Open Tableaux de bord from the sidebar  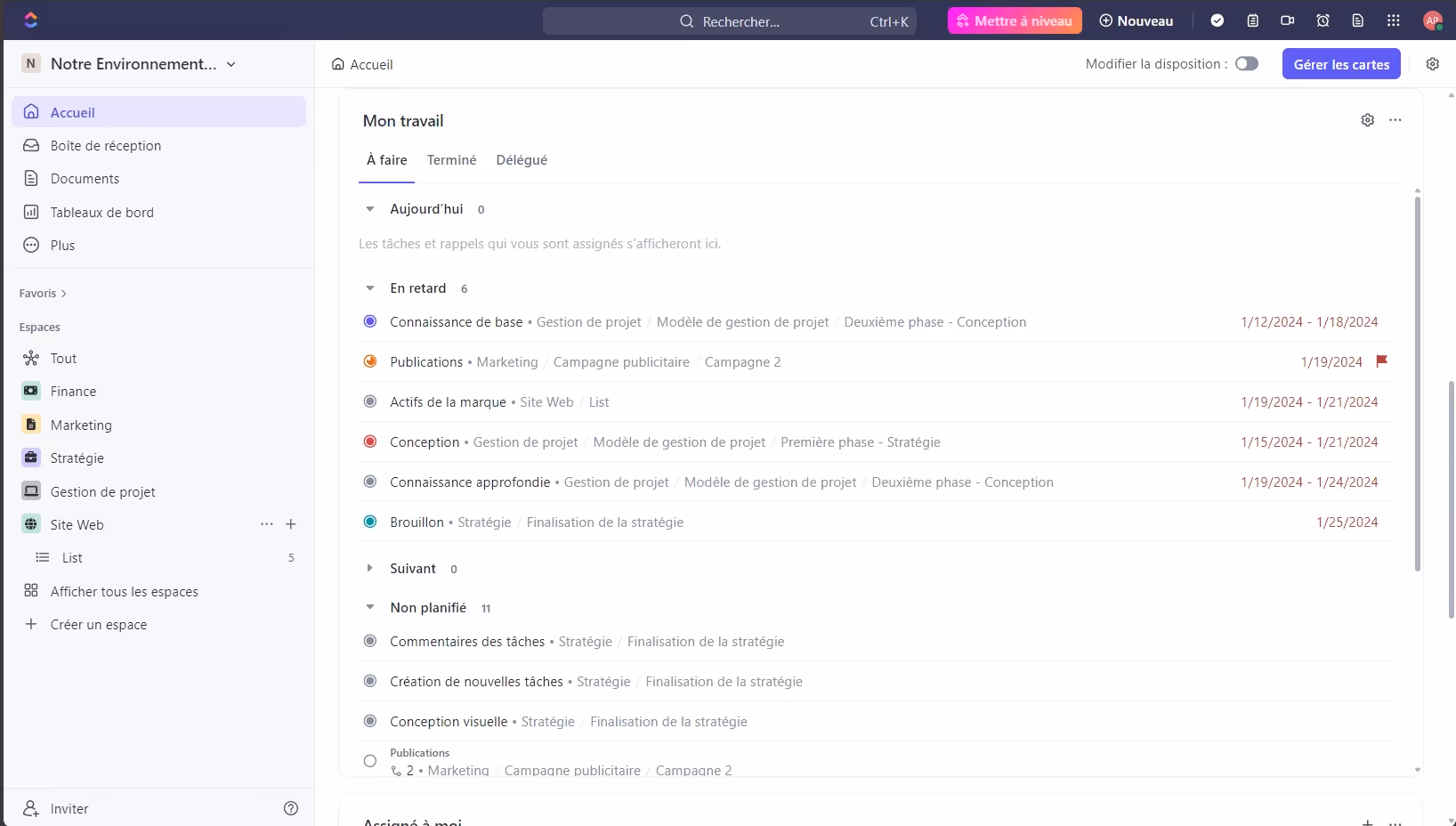(101, 212)
